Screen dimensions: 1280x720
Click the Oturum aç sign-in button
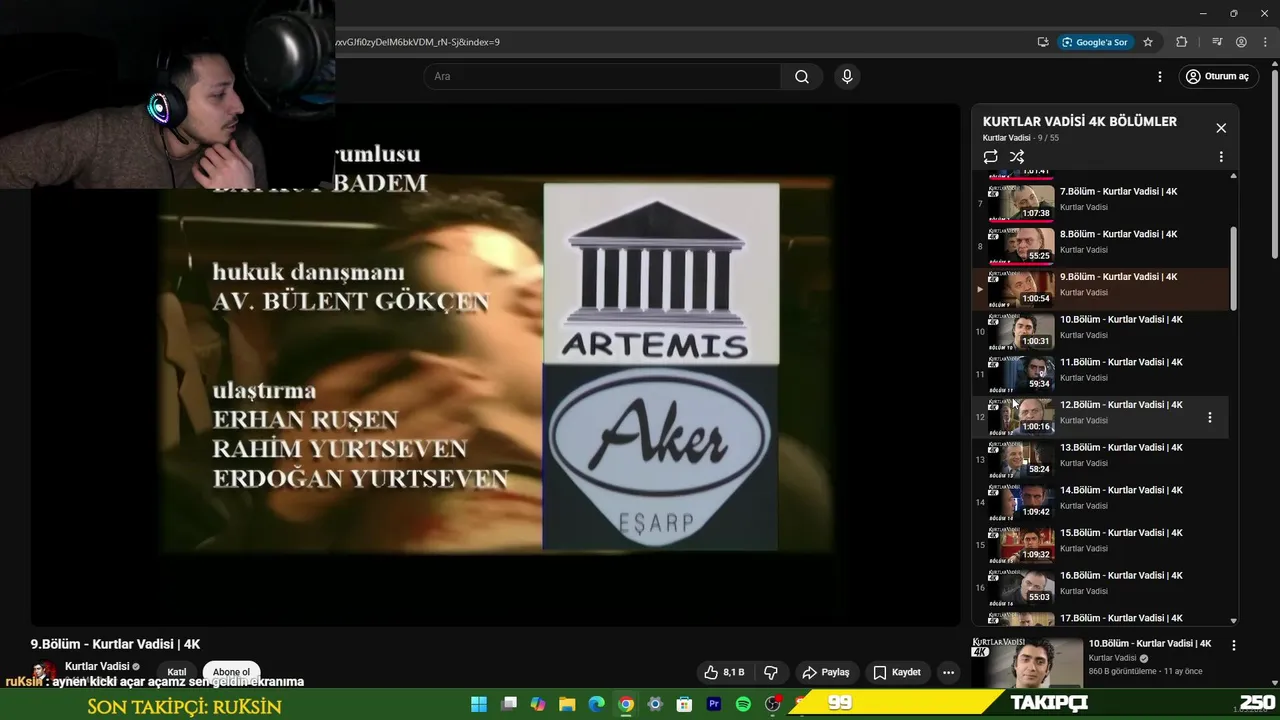[1217, 77]
